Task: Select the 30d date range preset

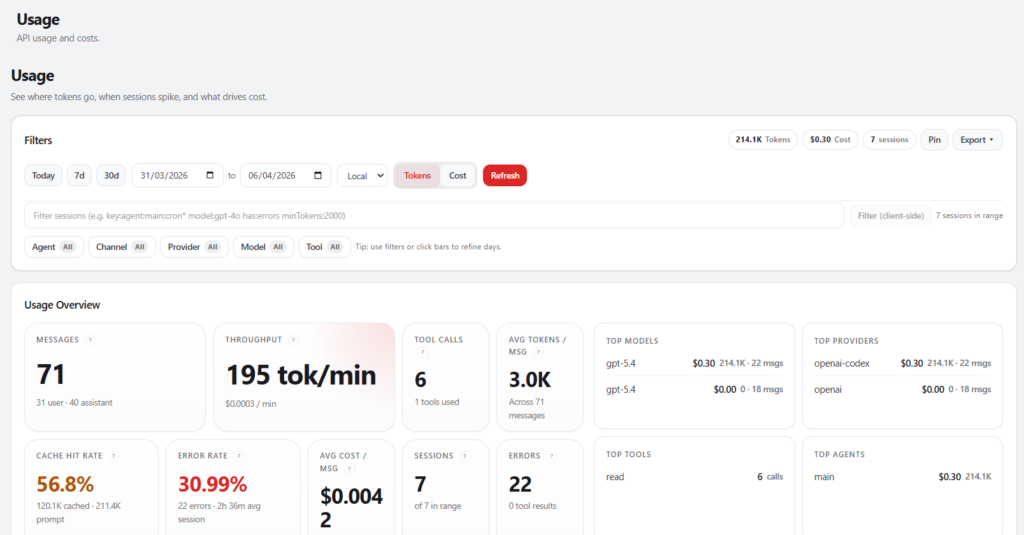Action: point(112,176)
